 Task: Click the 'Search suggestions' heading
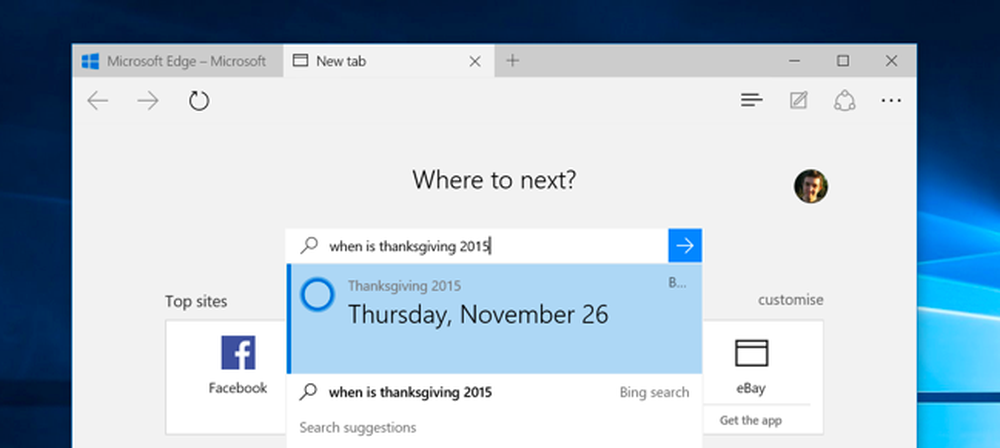358,427
